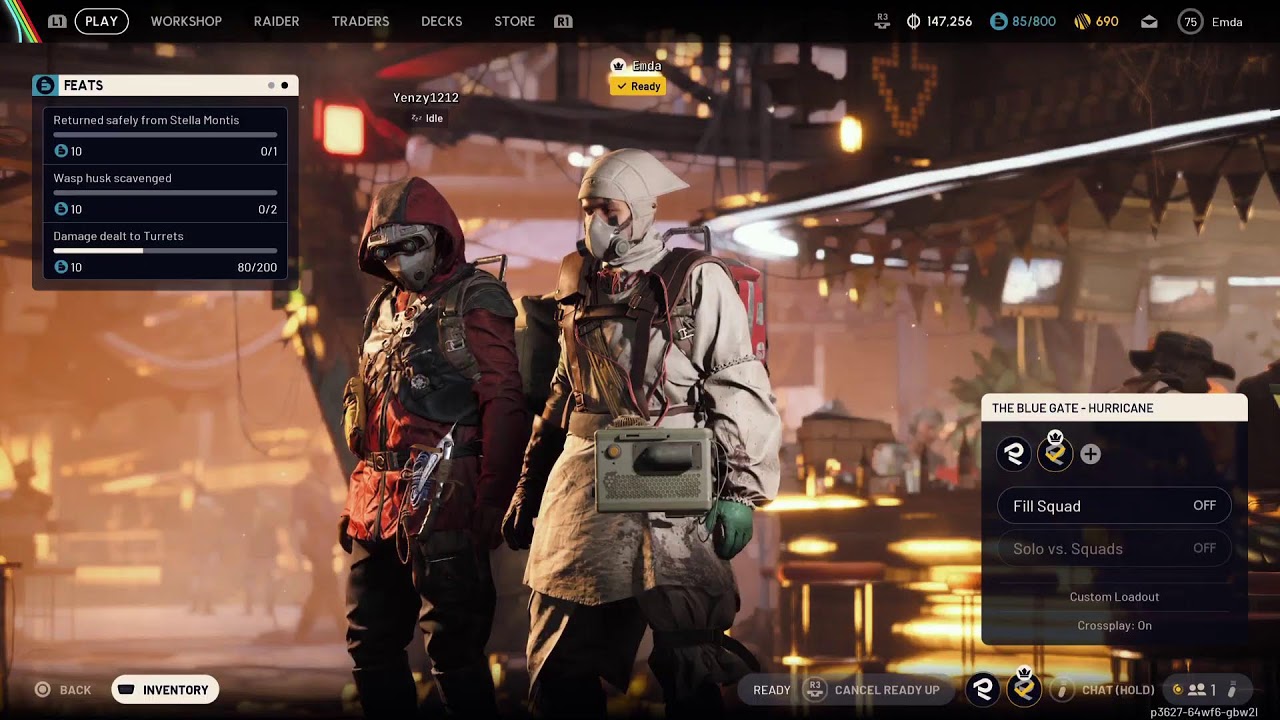The height and width of the screenshot is (720, 1280).
Task: Click the coin currency icon next to 147,256
Action: coord(913,21)
